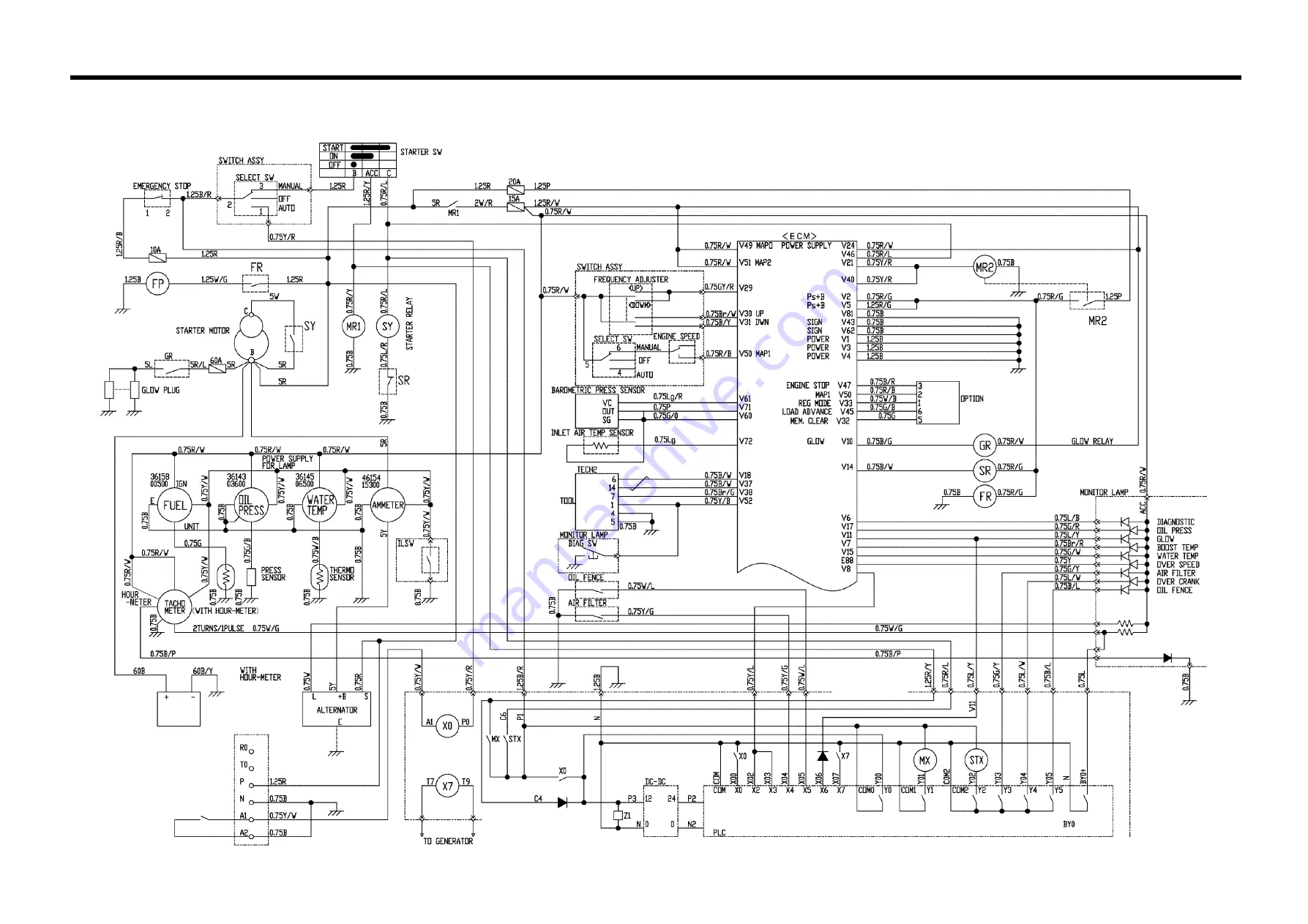Image resolution: width=1308 pixels, height=924 pixels.
Task: Select the battery symbol box
Action: pyautogui.click(x=179, y=708)
